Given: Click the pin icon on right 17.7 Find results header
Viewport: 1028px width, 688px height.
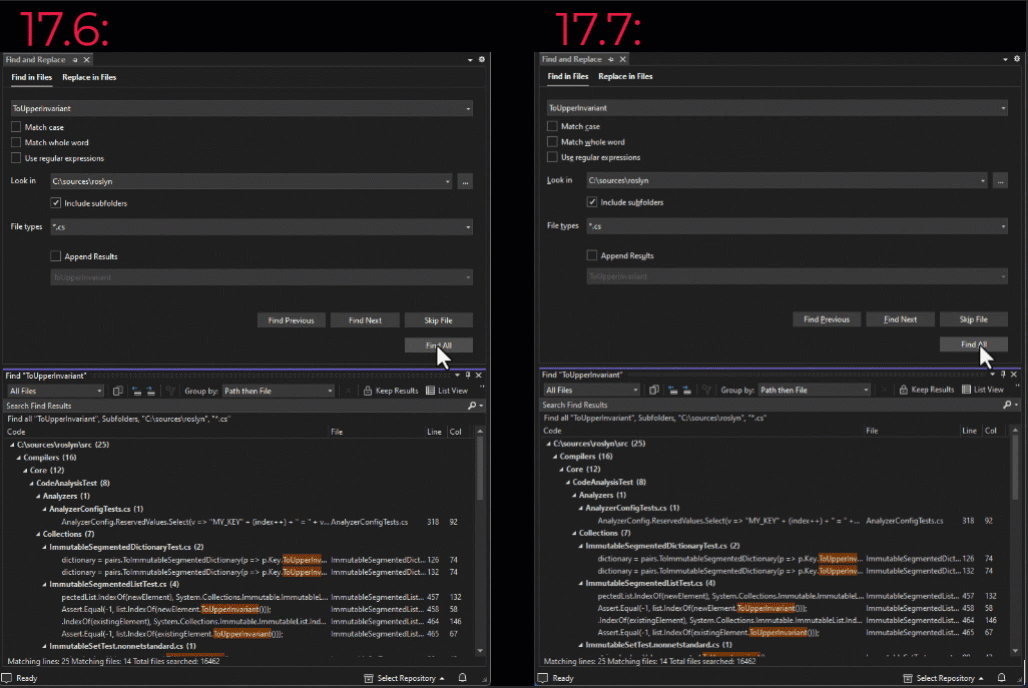Looking at the screenshot, I should (1004, 375).
